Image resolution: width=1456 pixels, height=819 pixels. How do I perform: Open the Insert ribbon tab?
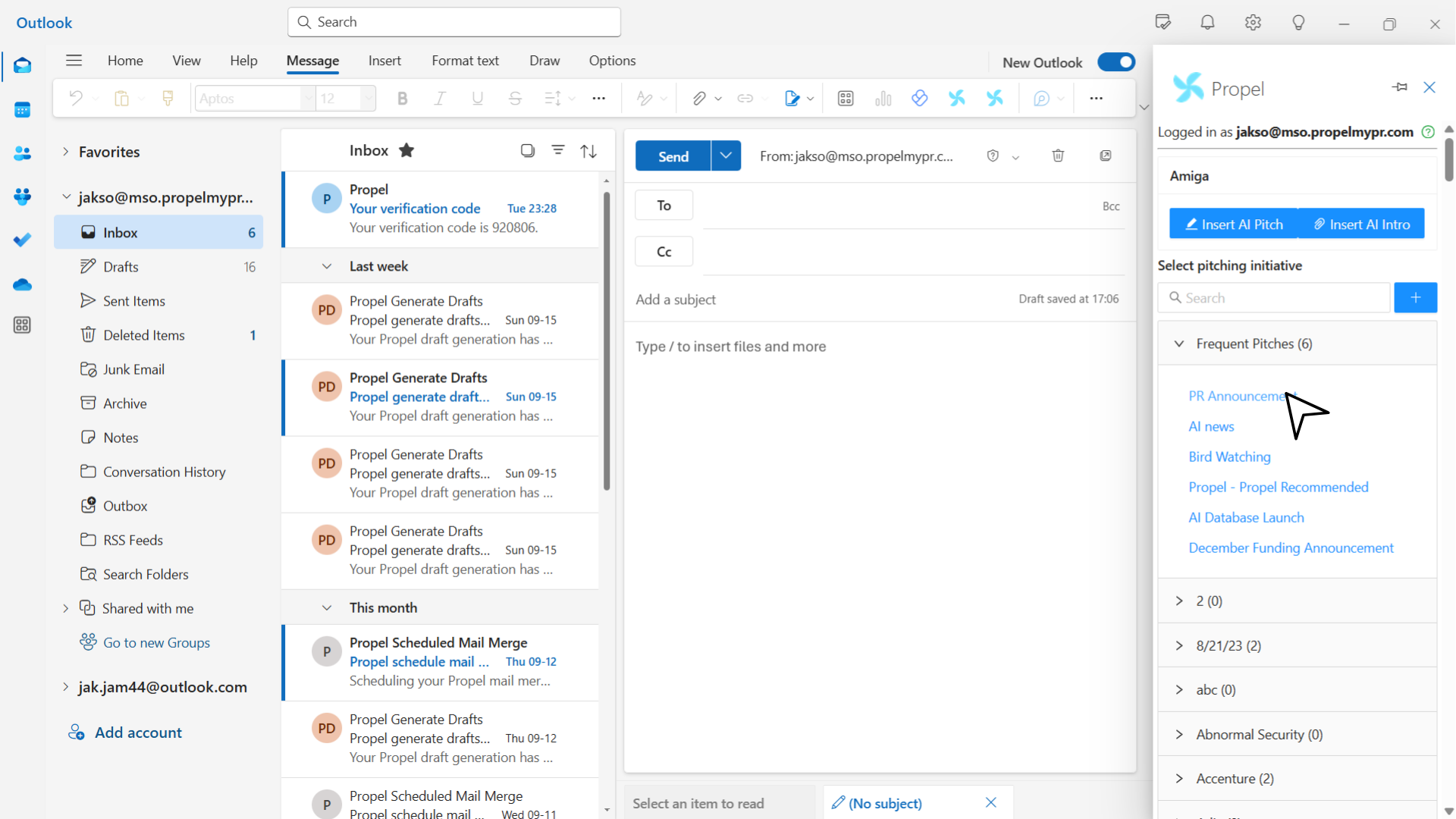(x=384, y=61)
